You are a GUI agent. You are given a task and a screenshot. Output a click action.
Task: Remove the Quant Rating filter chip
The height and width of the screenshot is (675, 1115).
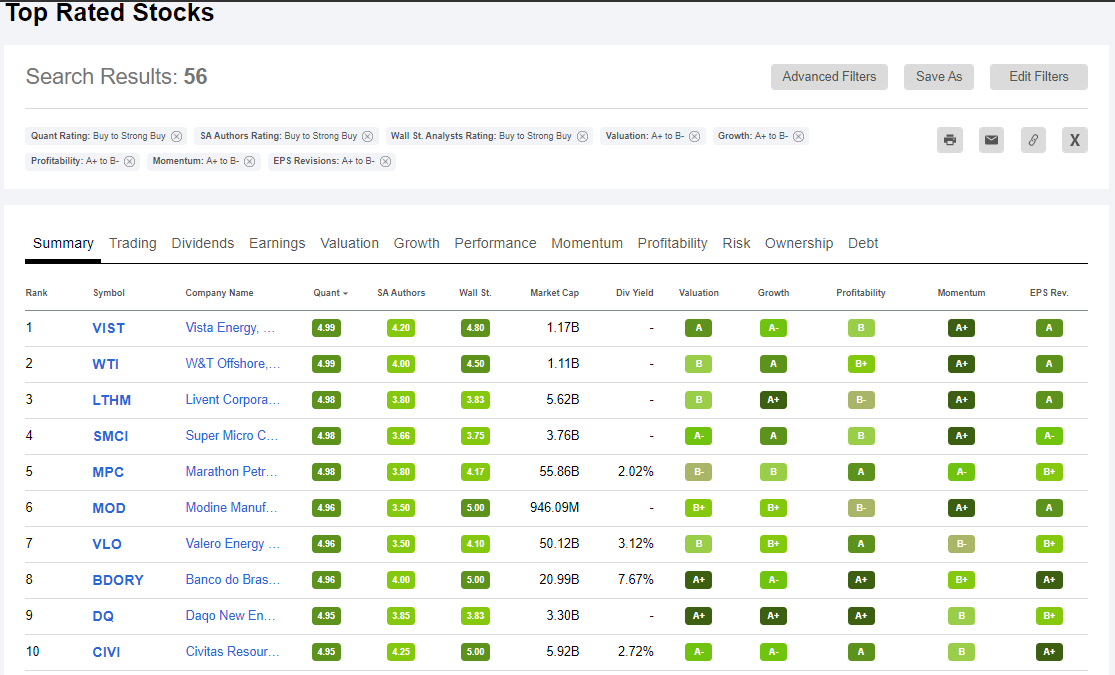click(176, 137)
